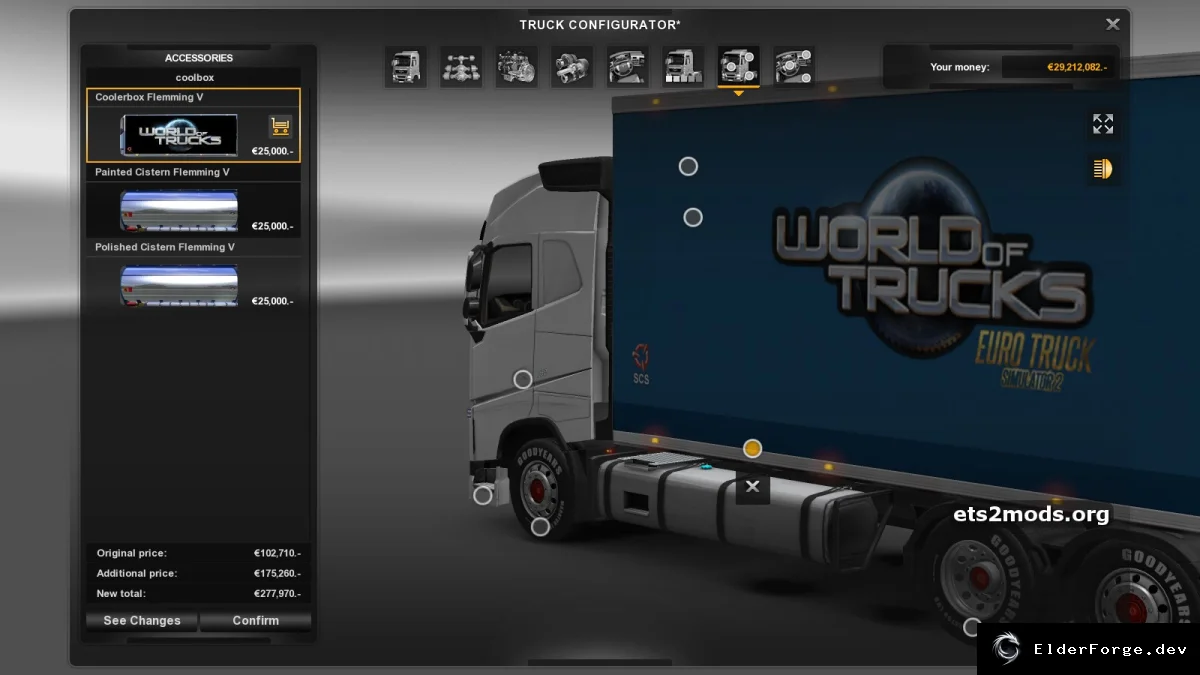Image resolution: width=1200 pixels, height=675 pixels.
Task: Click the 'coolbox' category header
Action: (x=194, y=77)
